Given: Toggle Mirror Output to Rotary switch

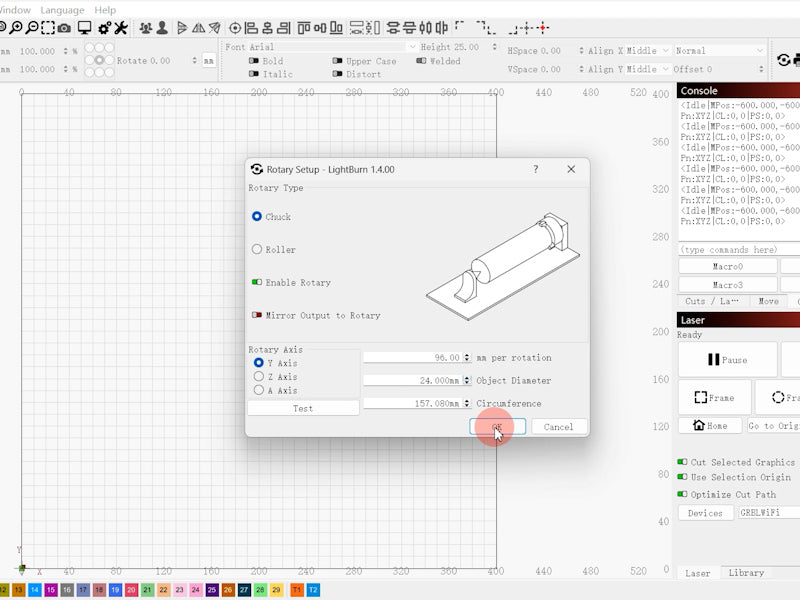Looking at the screenshot, I should pos(257,315).
